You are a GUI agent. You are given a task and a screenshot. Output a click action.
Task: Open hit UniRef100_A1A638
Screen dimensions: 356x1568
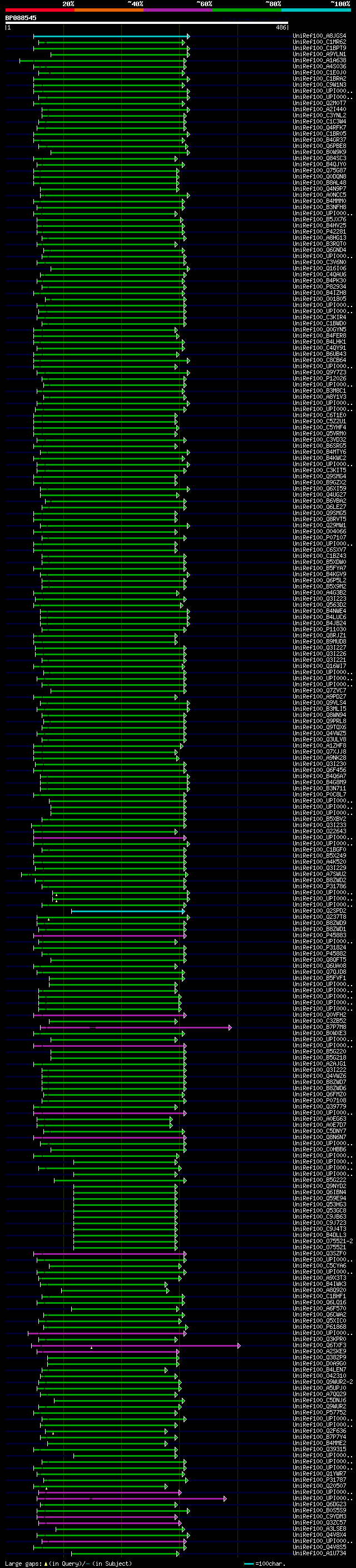pos(319,60)
